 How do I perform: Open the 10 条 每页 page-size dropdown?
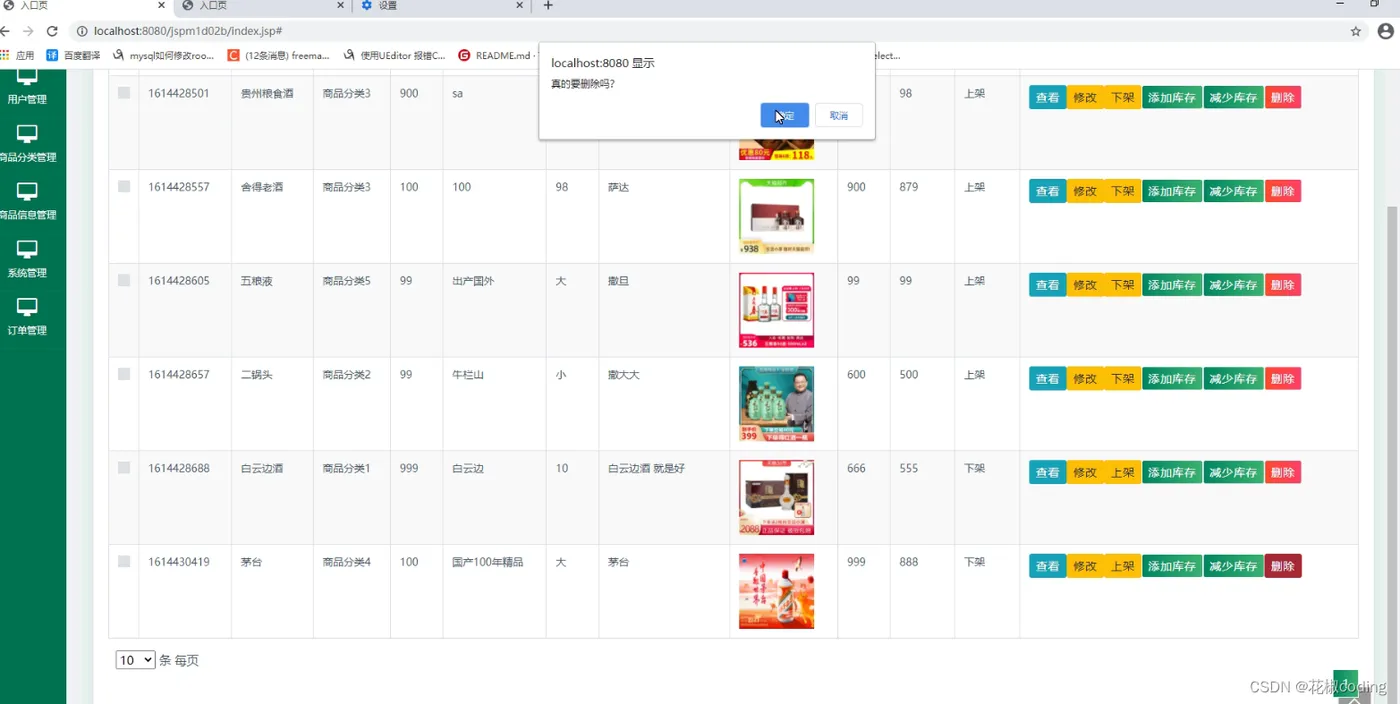(x=135, y=660)
